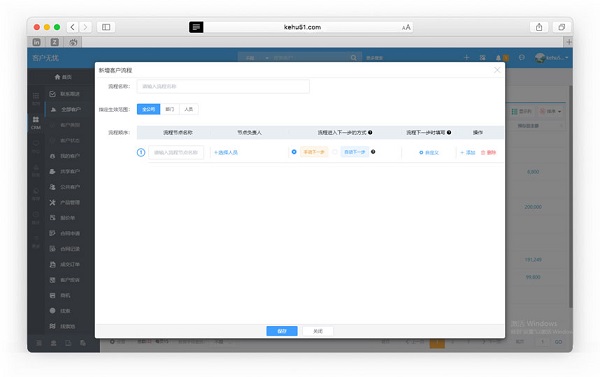This screenshot has width=600, height=377.
Task: Click help icon beside 自动下一步
Action: tap(373, 152)
